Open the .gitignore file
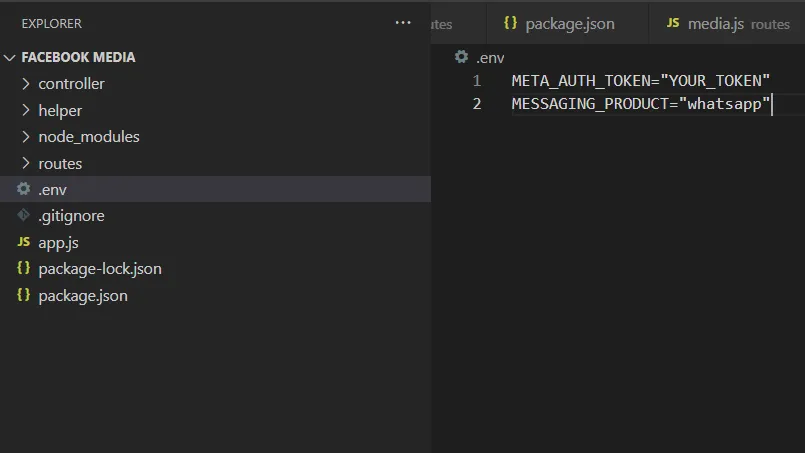The width and height of the screenshot is (805, 453). (x=71, y=215)
